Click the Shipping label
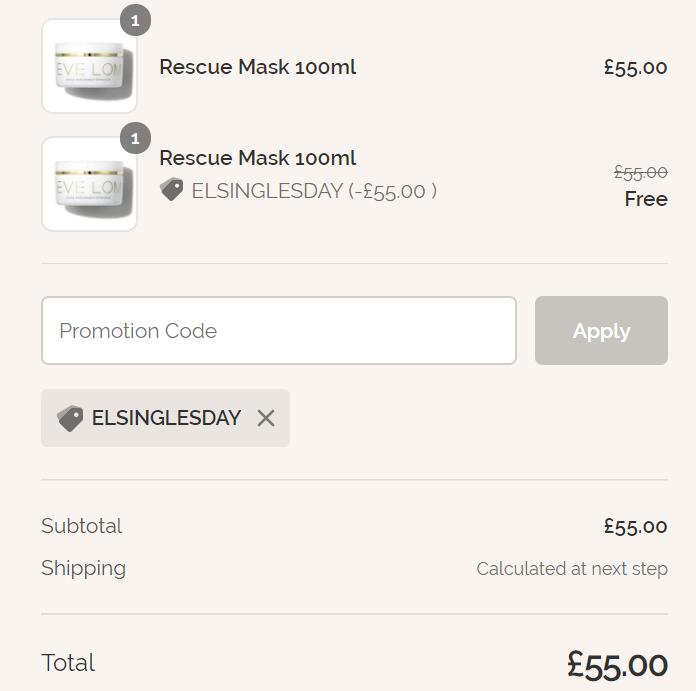 coord(83,569)
